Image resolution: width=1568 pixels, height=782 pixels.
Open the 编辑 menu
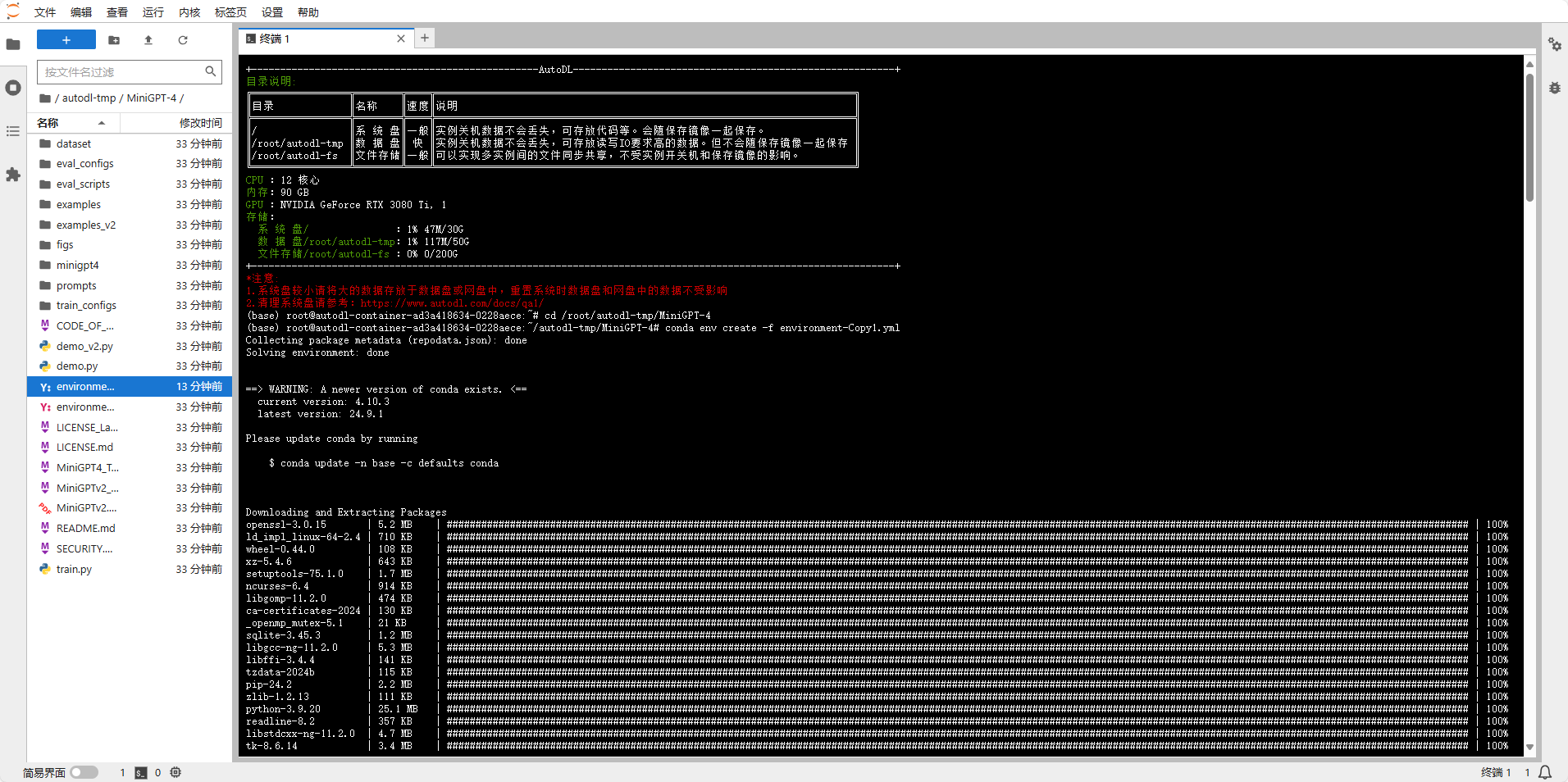(81, 12)
